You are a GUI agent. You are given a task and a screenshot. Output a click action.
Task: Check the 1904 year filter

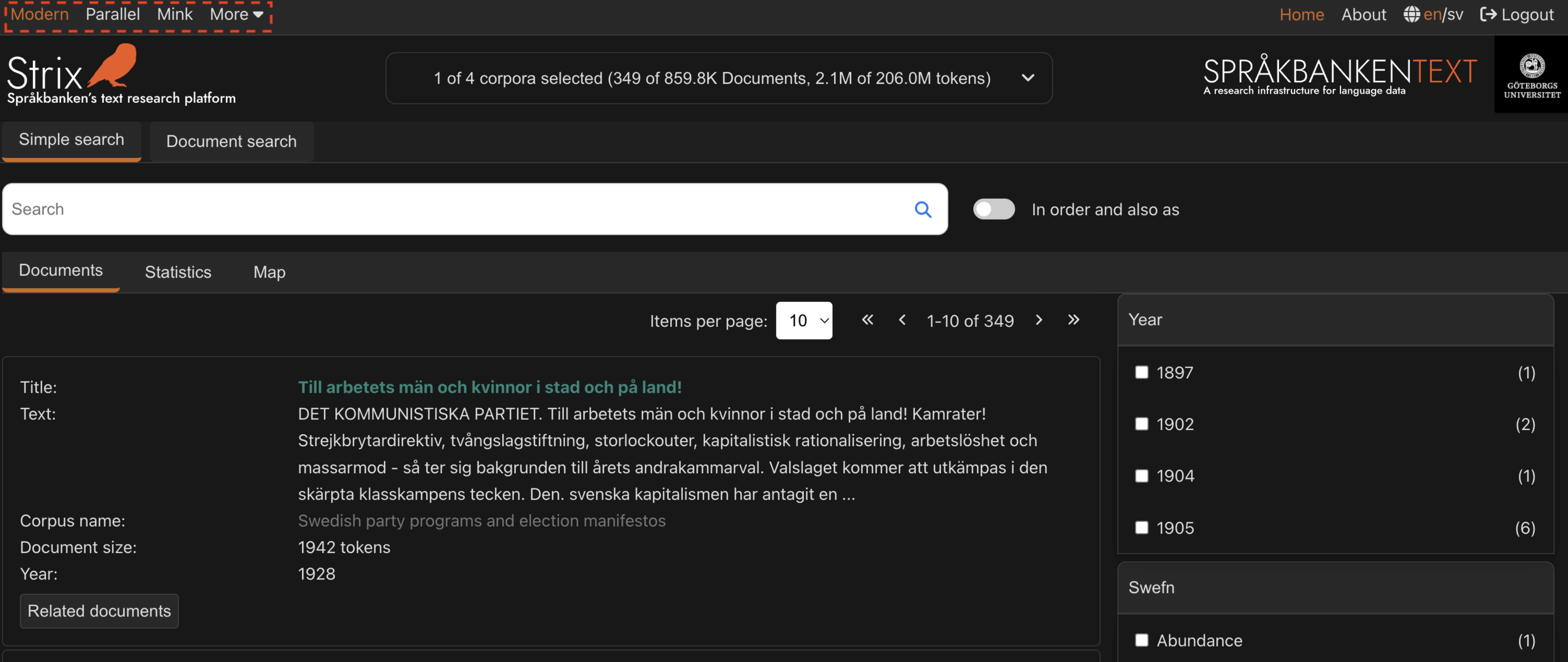[1141, 476]
